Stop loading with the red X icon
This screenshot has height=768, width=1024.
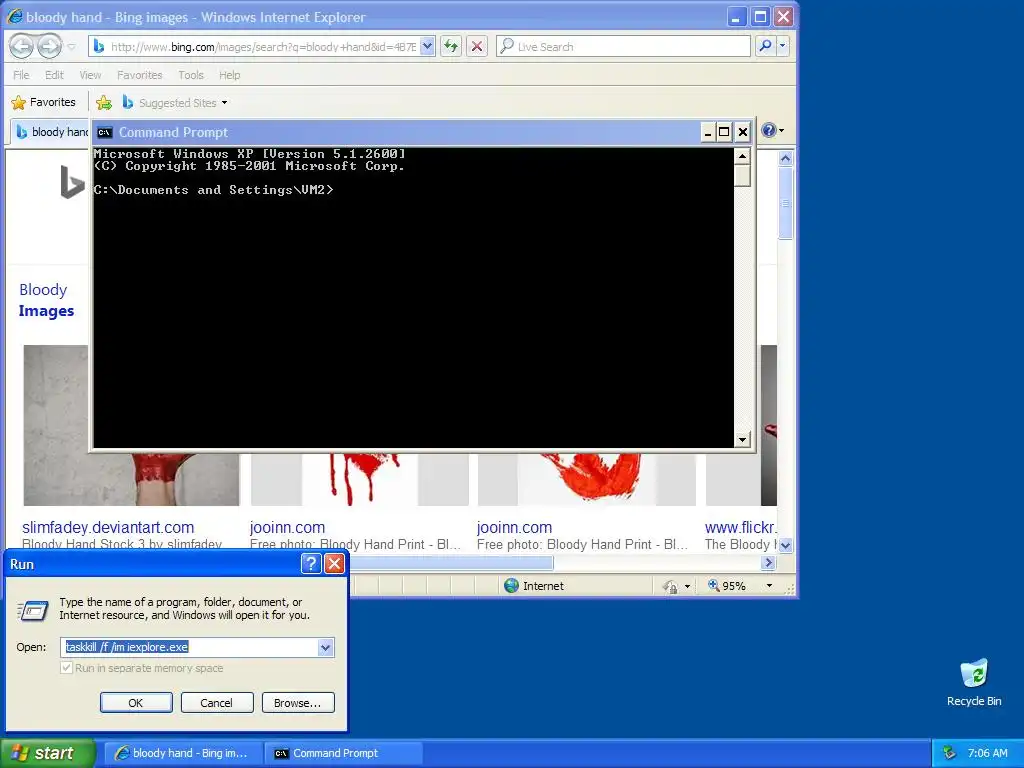pos(477,46)
